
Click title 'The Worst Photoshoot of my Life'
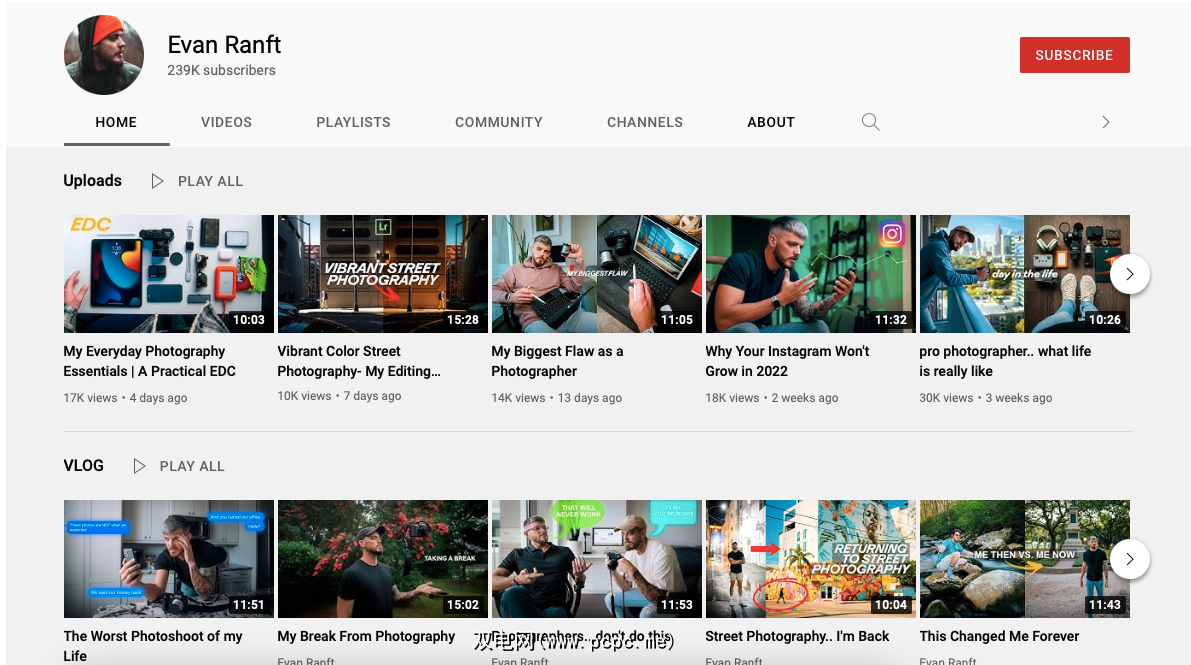[x=153, y=645]
